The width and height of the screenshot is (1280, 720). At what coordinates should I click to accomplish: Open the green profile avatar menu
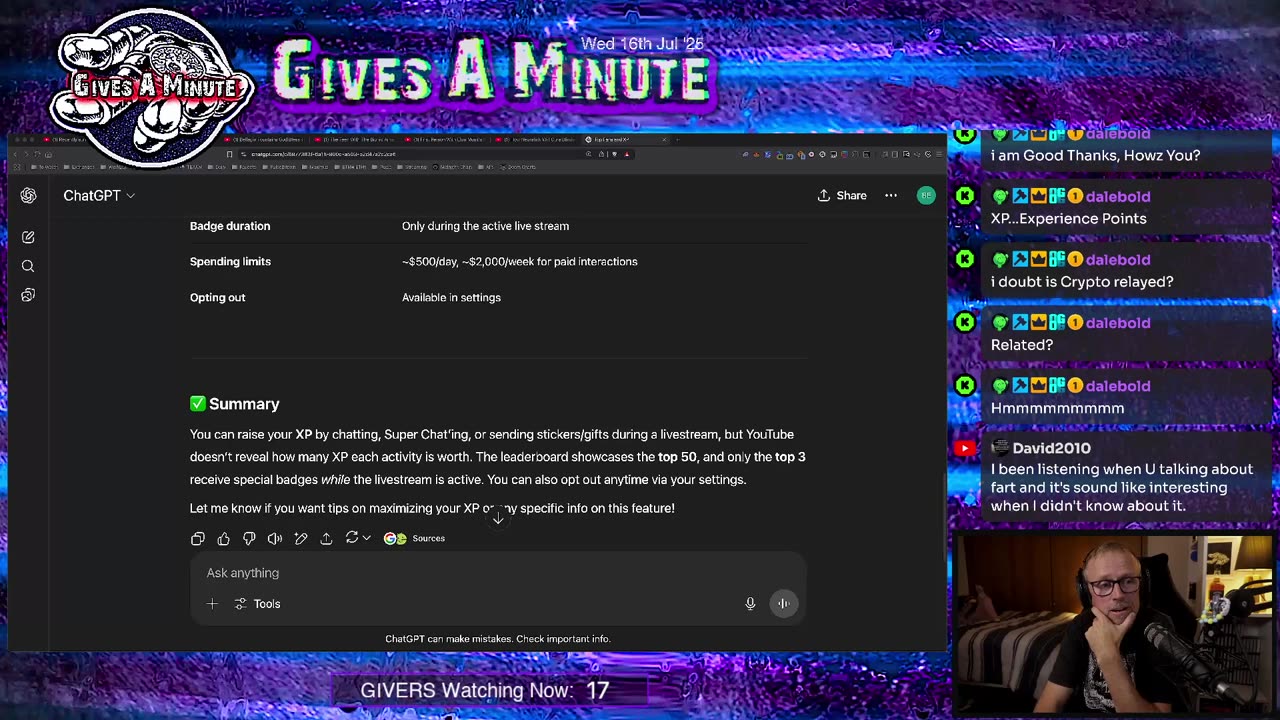[x=926, y=195]
